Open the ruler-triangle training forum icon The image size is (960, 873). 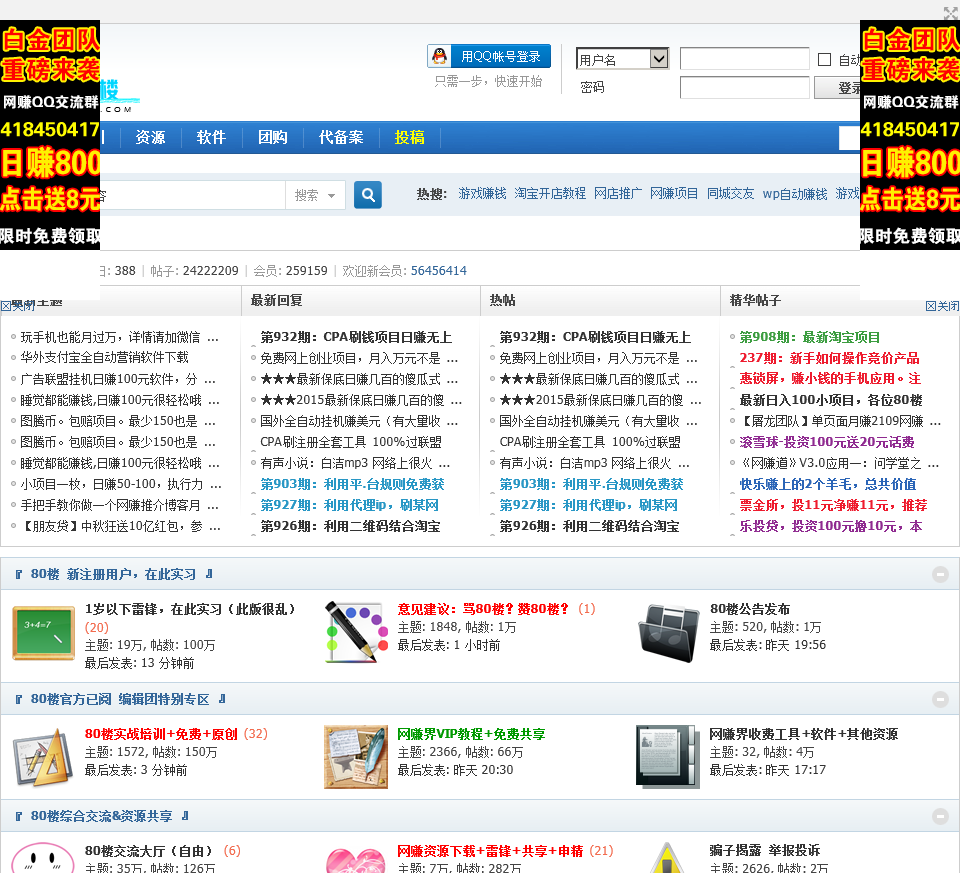click(44, 757)
